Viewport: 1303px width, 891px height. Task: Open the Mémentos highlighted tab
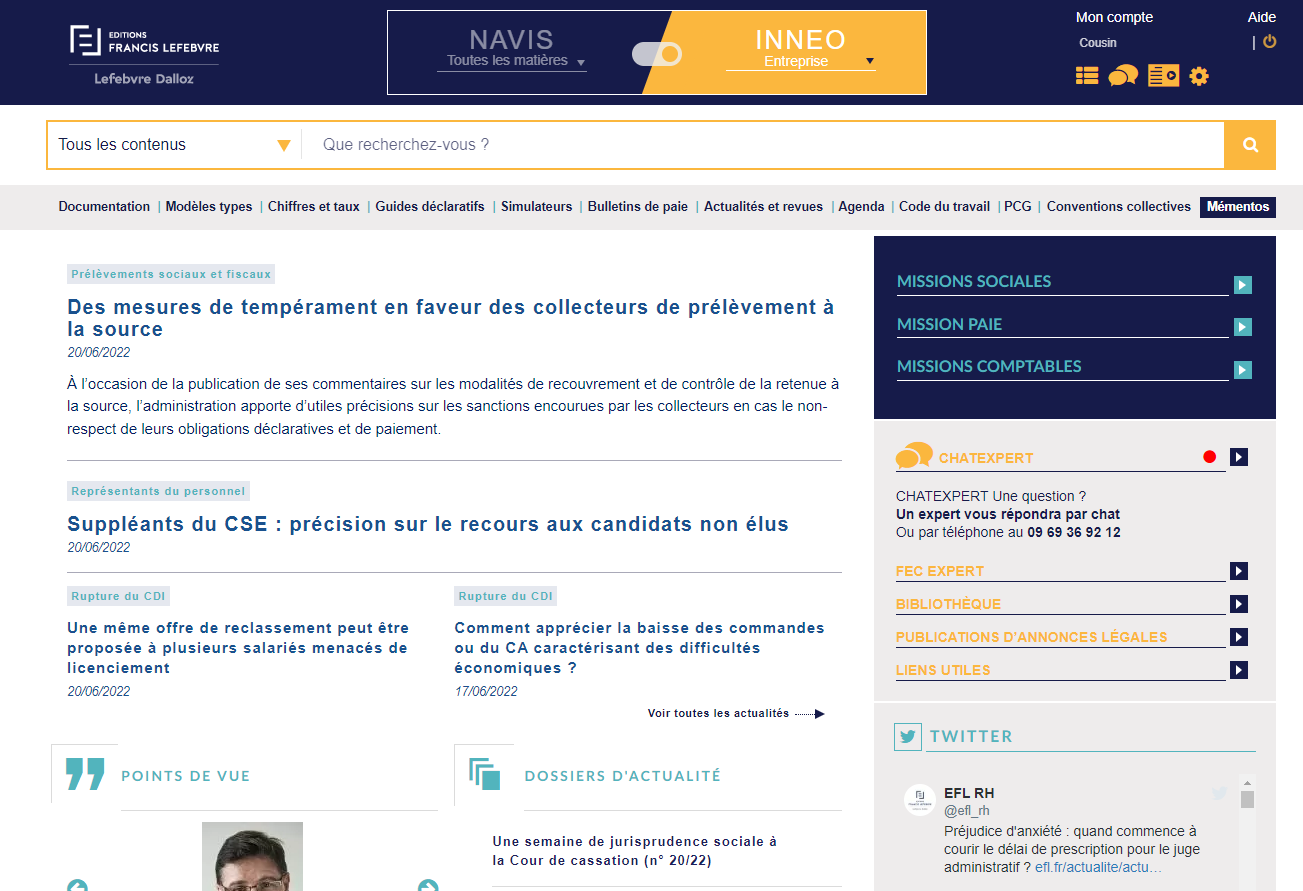tap(1238, 207)
